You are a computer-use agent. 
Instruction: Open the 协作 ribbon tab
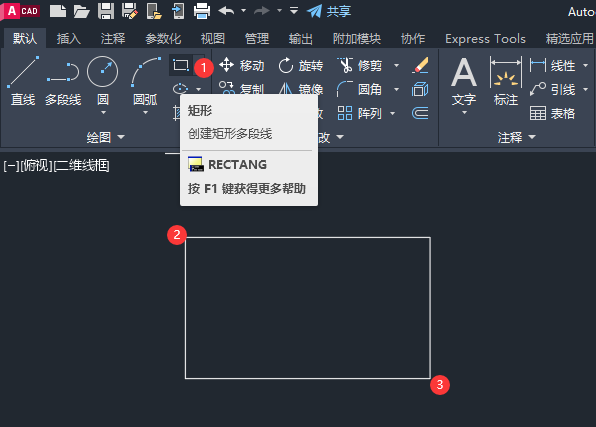click(x=413, y=38)
